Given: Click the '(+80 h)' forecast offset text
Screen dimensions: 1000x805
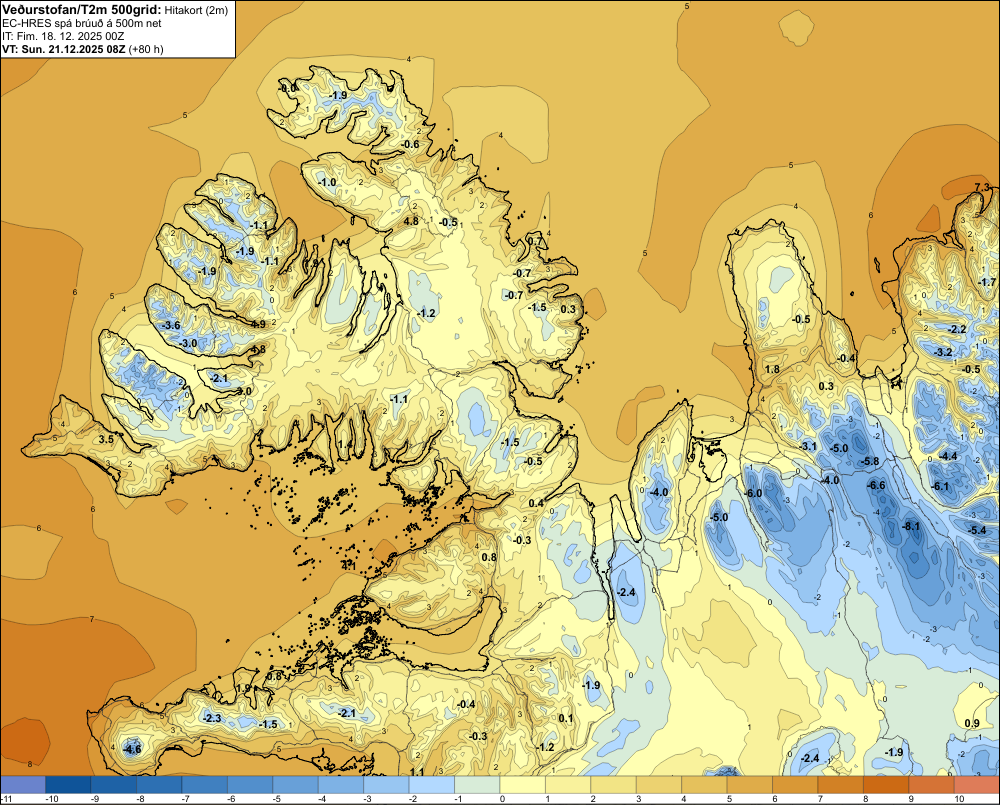Looking at the screenshot, I should 146,49.
